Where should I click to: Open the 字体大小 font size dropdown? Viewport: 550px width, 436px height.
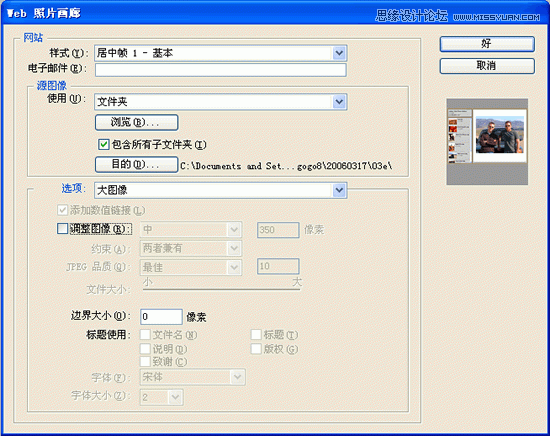(161, 397)
